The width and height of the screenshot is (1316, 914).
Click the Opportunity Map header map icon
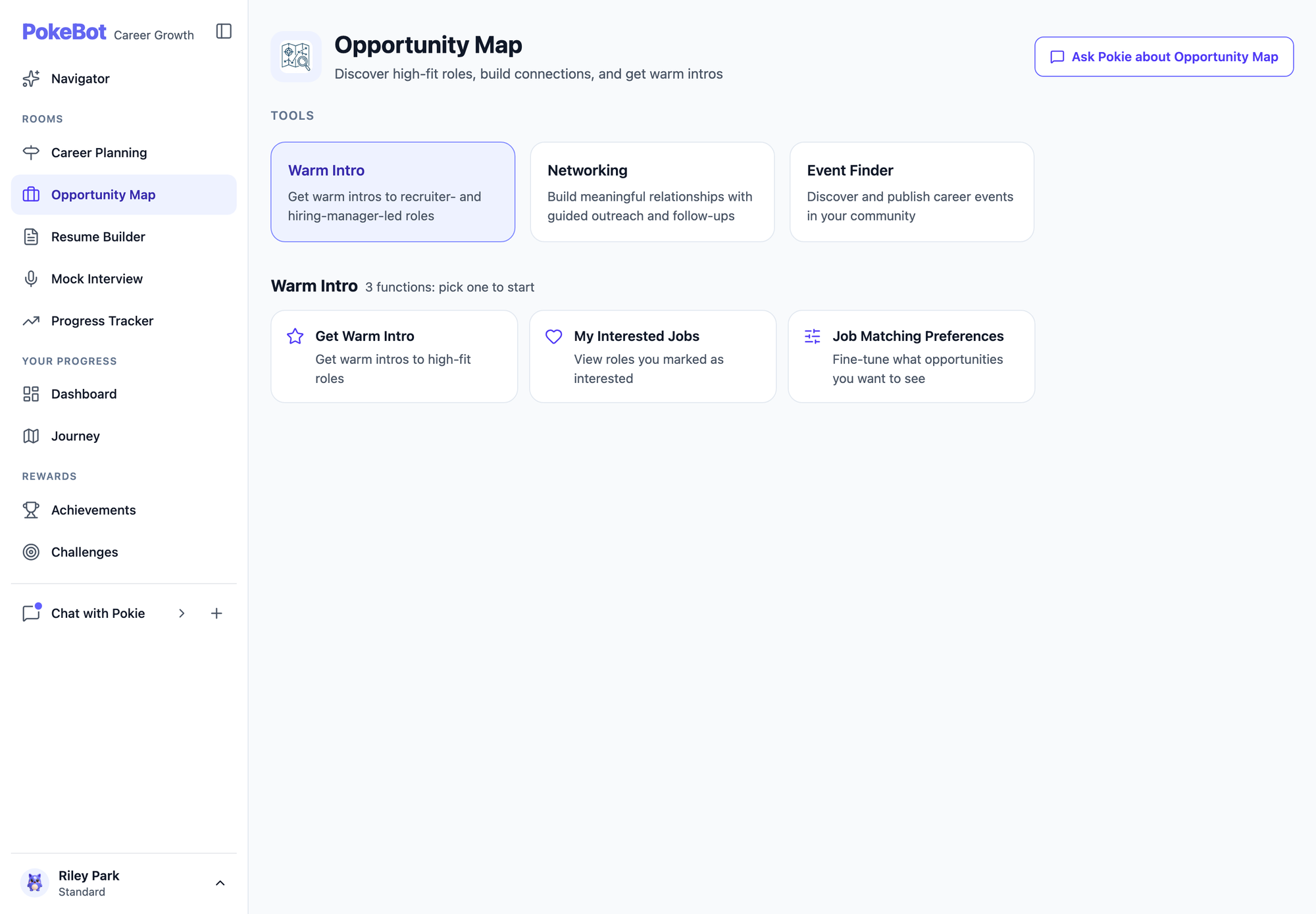tap(296, 57)
